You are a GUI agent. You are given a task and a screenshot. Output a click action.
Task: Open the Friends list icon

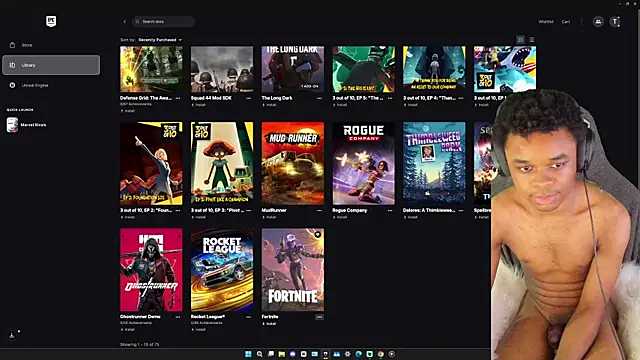pos(598,22)
